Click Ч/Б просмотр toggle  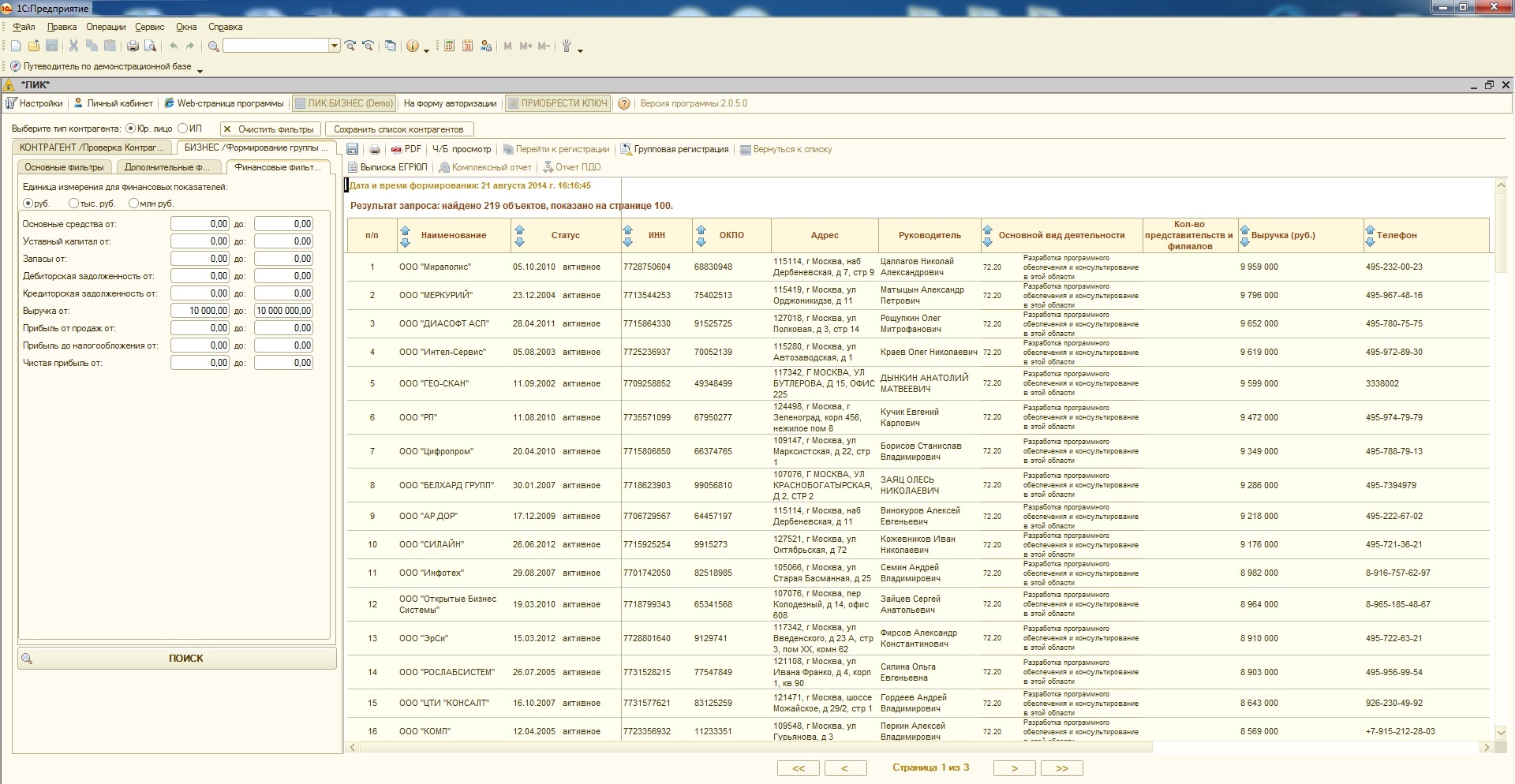click(x=462, y=149)
